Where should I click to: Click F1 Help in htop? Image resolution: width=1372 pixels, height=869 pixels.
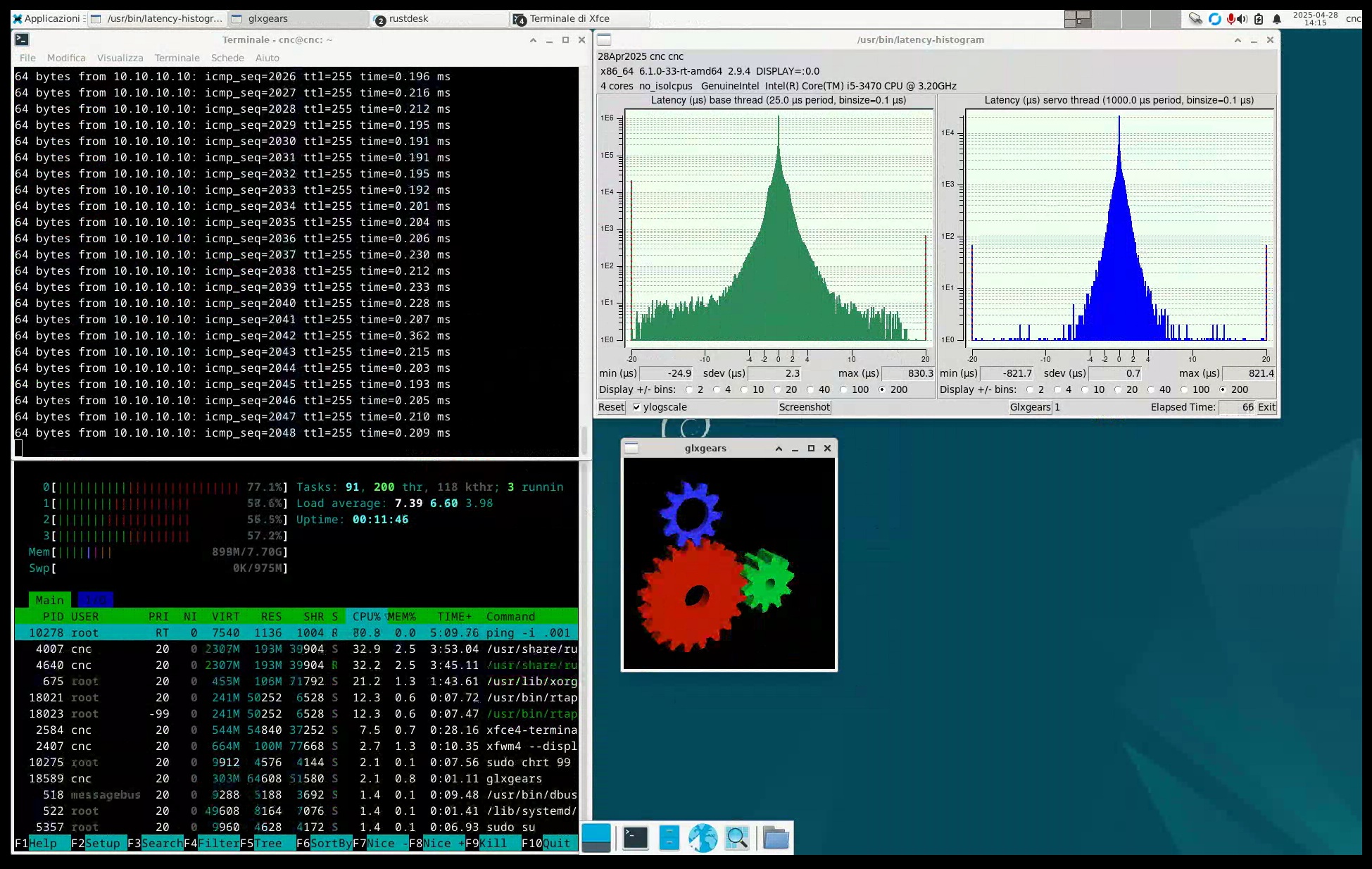42,843
